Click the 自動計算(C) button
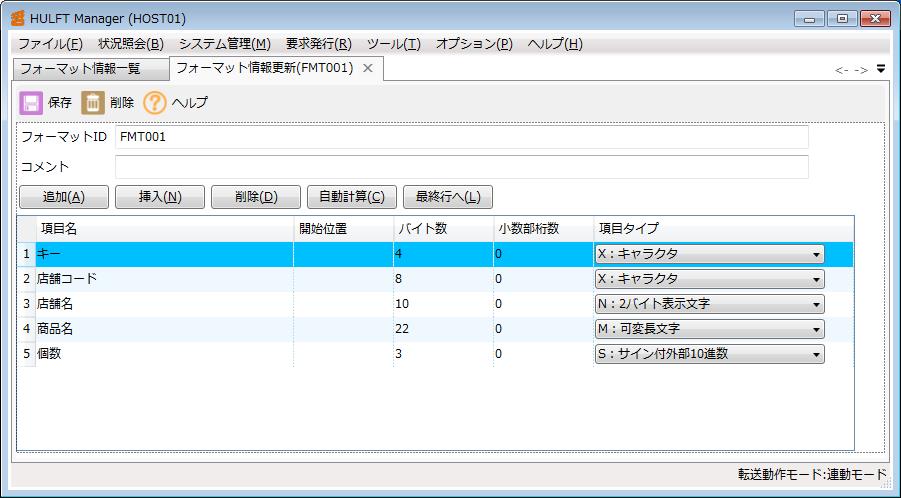This screenshot has width=901, height=498. pyautogui.click(x=352, y=197)
